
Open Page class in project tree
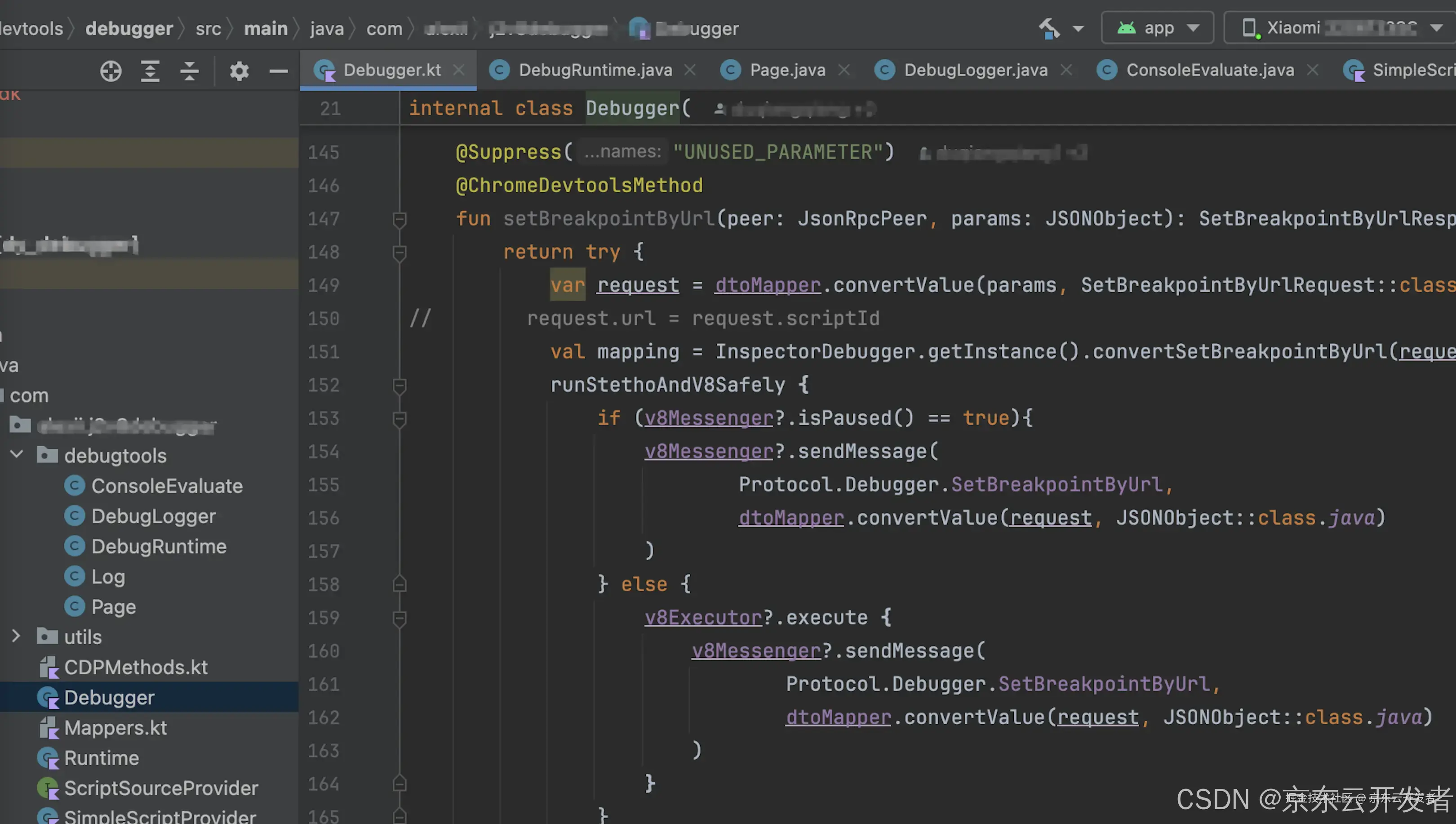[114, 607]
